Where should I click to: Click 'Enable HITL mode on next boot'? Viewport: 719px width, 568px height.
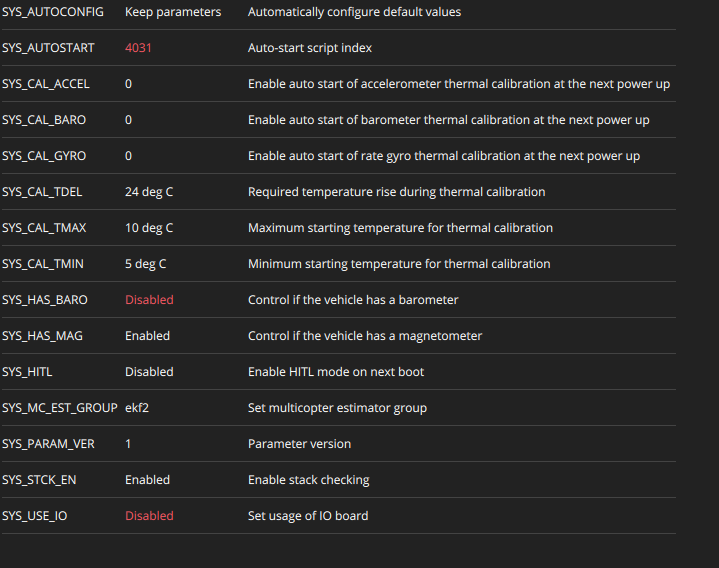336,372
